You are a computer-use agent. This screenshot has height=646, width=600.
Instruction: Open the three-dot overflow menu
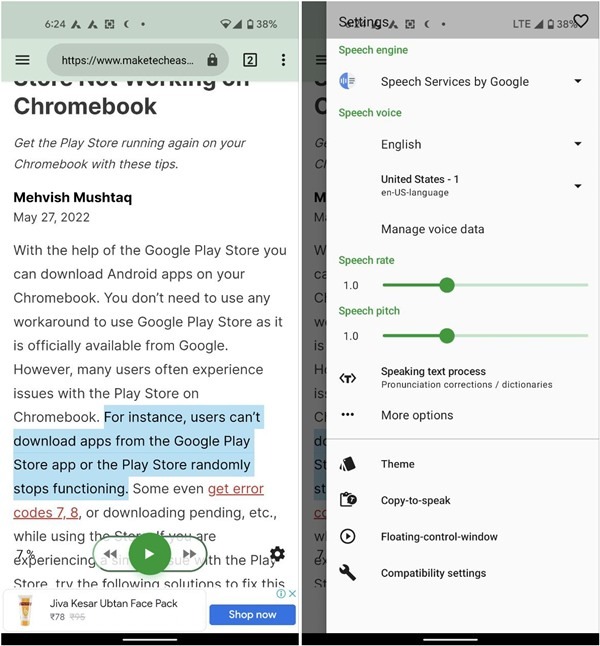click(283, 60)
